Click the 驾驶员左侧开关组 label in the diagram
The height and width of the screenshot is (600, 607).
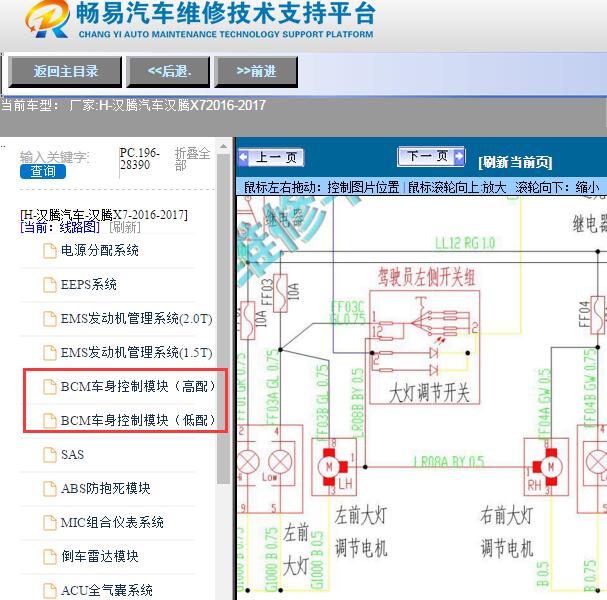pos(426,277)
